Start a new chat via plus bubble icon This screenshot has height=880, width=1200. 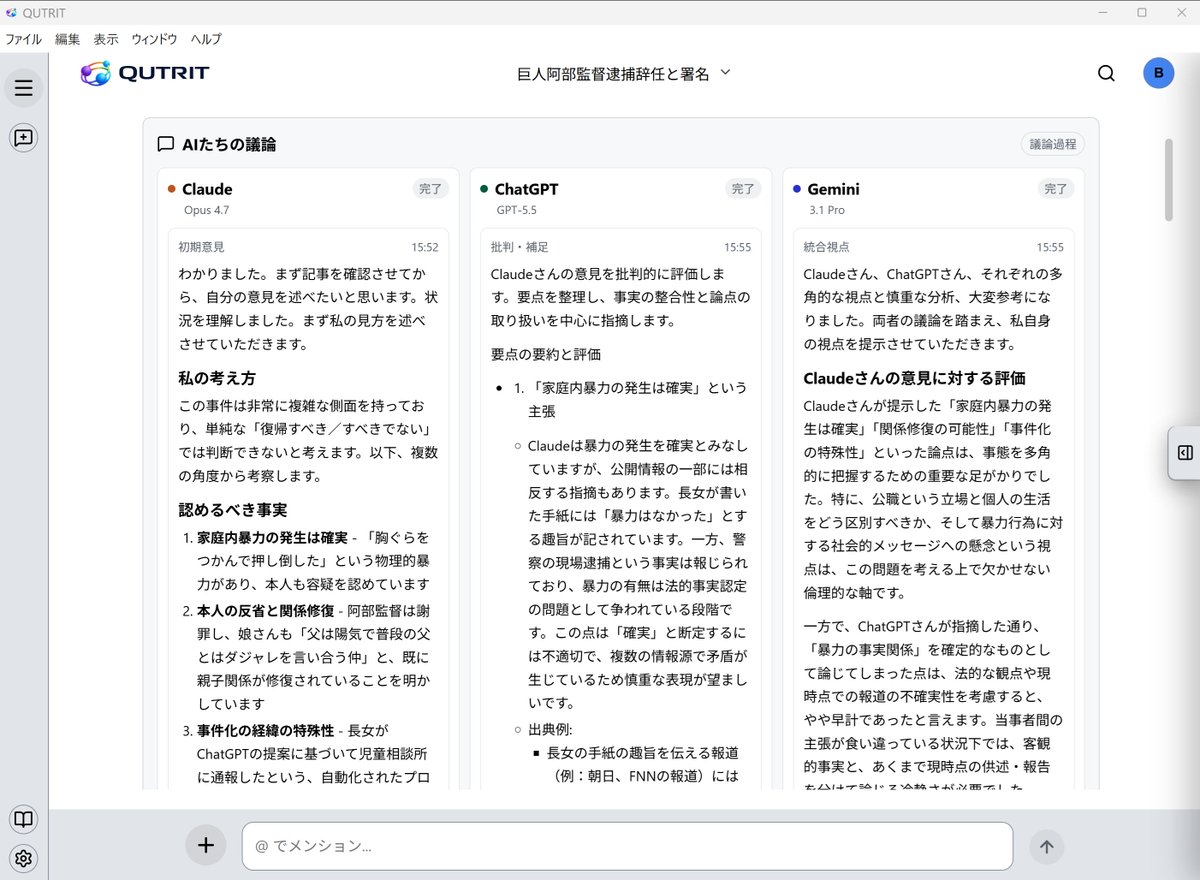24,138
